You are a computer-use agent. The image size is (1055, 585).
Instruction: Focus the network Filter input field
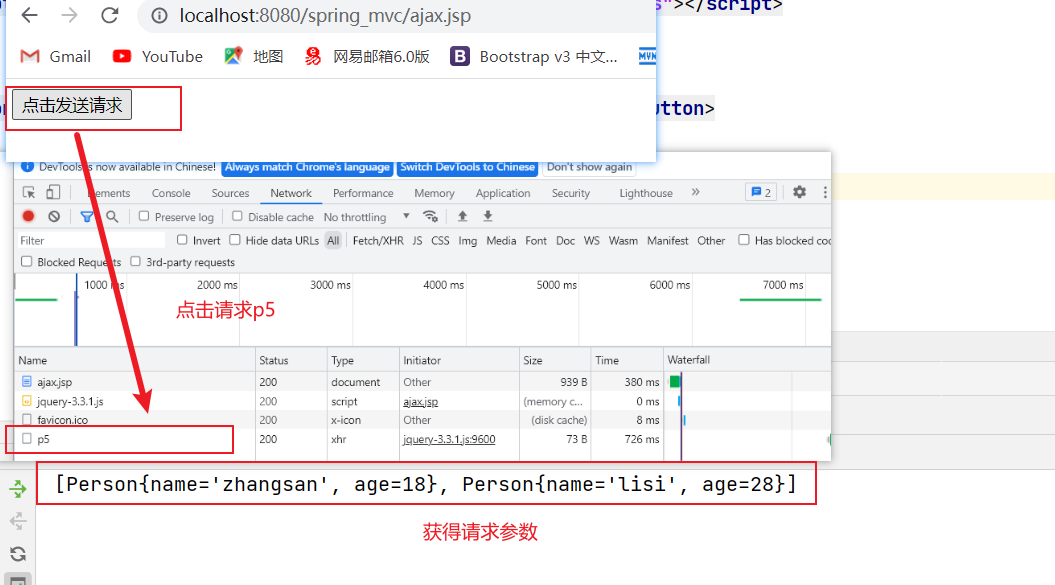90,240
